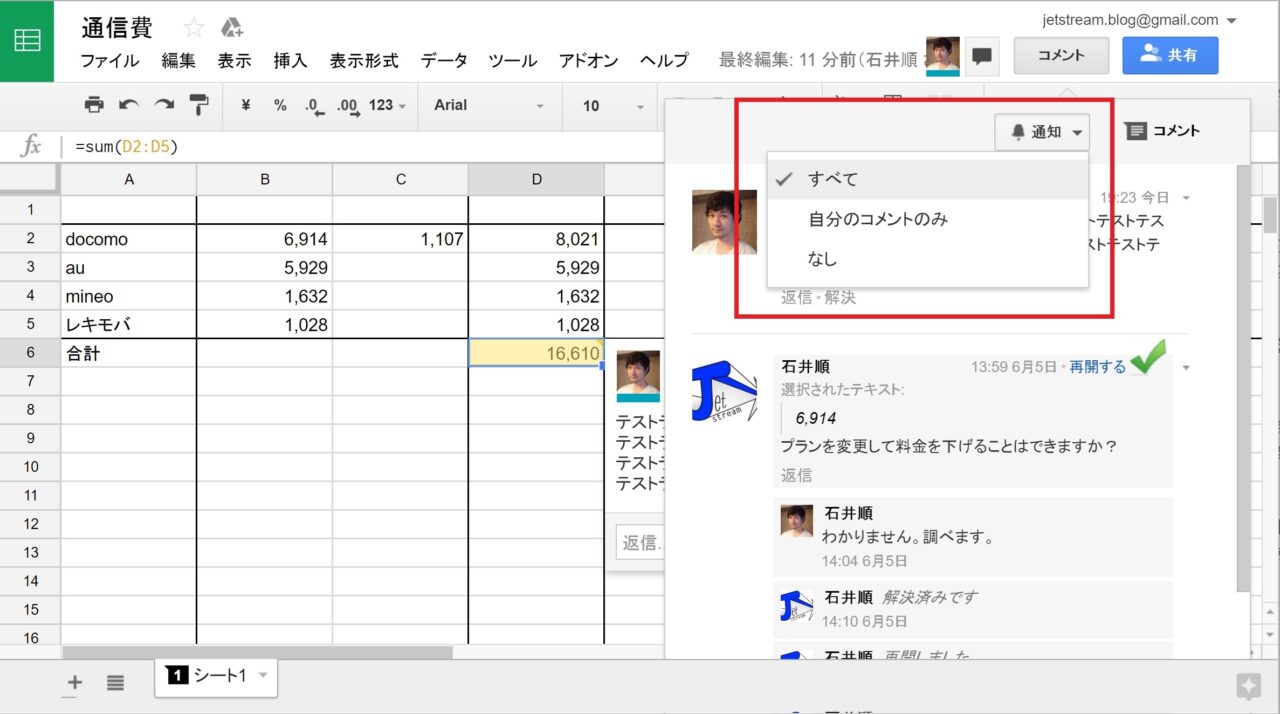The image size is (1280, 714).
Task: Click the print icon in toolbar
Action: point(94,105)
